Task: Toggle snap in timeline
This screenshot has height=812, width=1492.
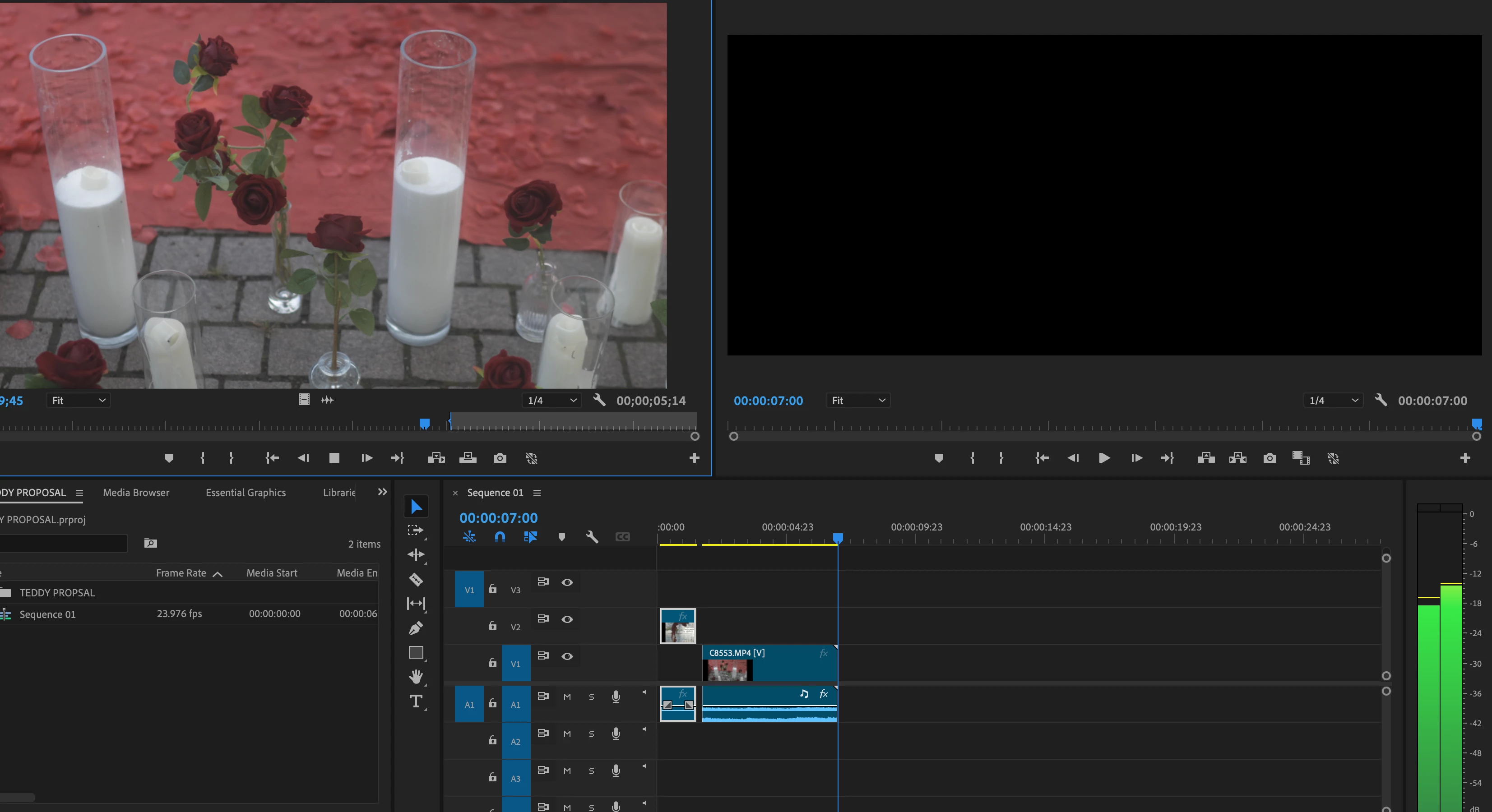Action: (x=500, y=536)
